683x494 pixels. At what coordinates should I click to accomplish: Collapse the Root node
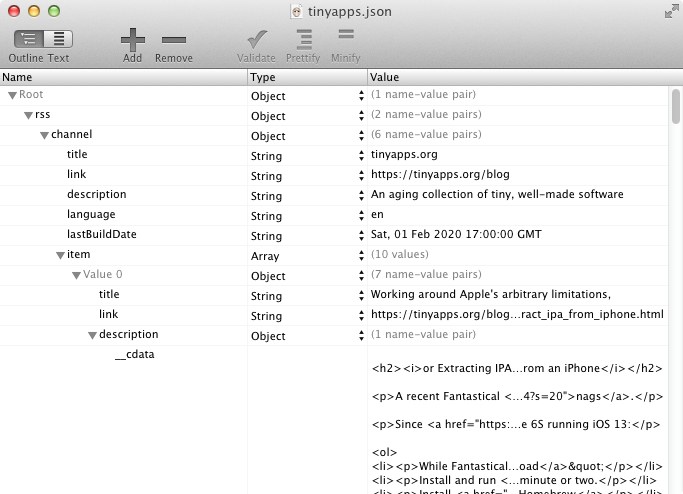12,96
